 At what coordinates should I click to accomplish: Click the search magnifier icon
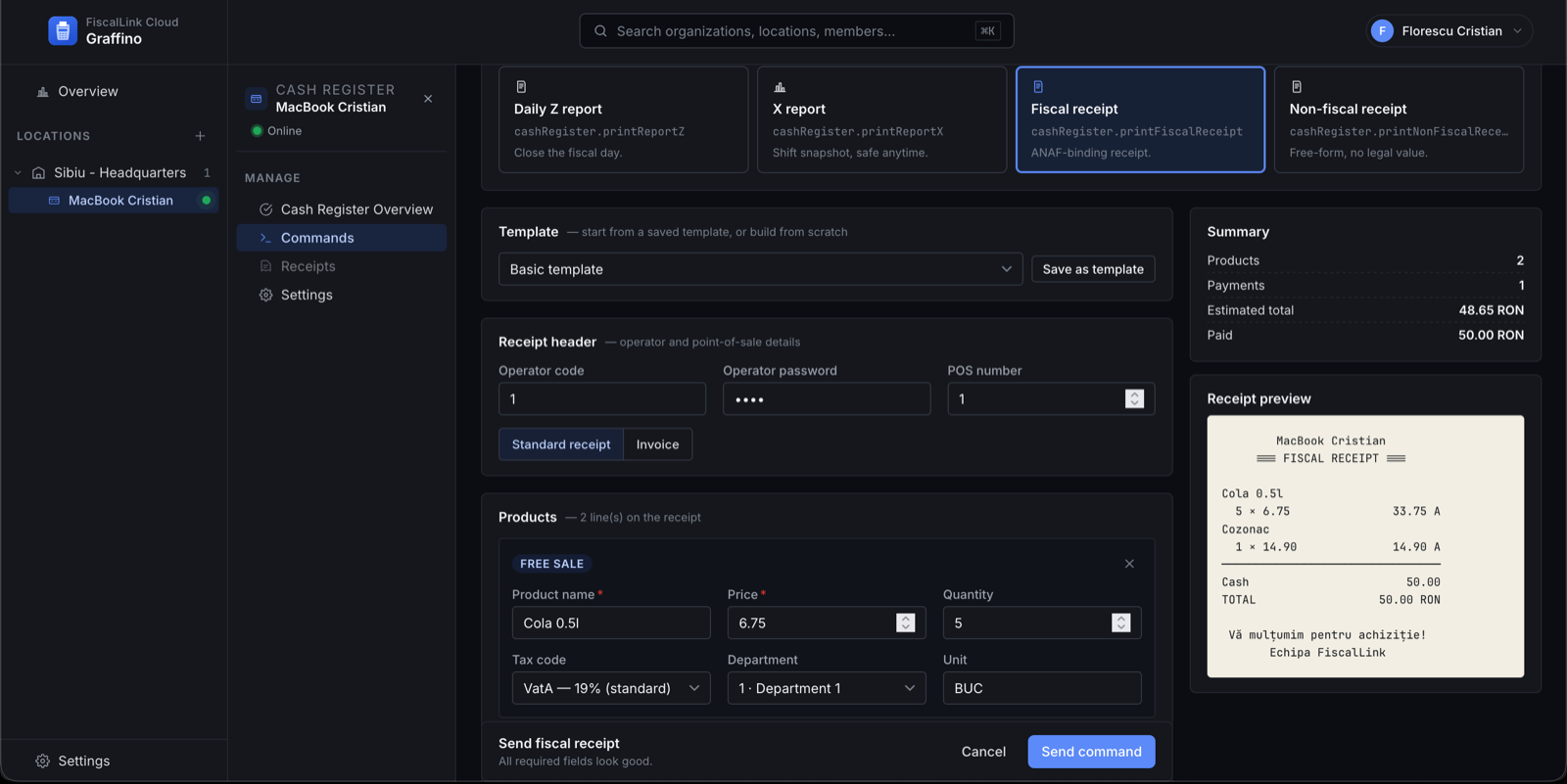point(600,31)
